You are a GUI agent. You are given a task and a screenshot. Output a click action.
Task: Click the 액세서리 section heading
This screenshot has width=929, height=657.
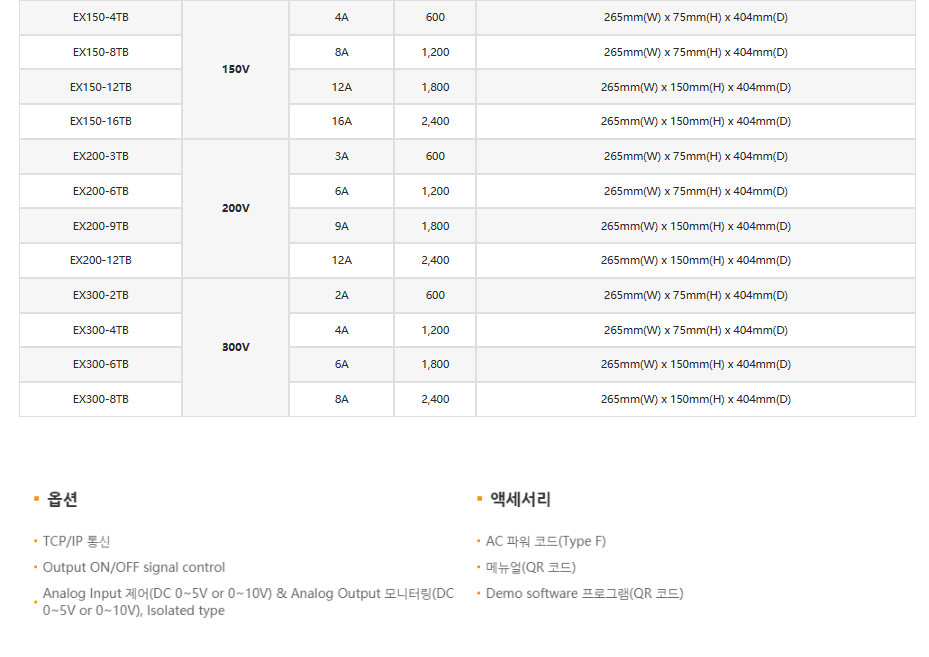coord(520,499)
